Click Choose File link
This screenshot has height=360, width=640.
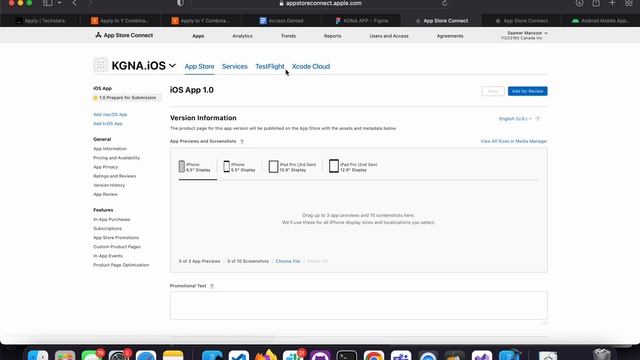(288, 261)
